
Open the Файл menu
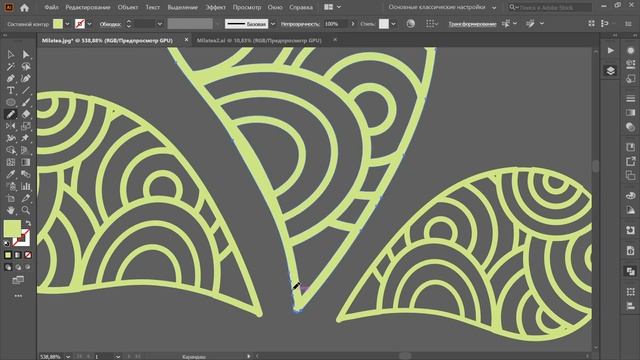(x=51, y=7)
